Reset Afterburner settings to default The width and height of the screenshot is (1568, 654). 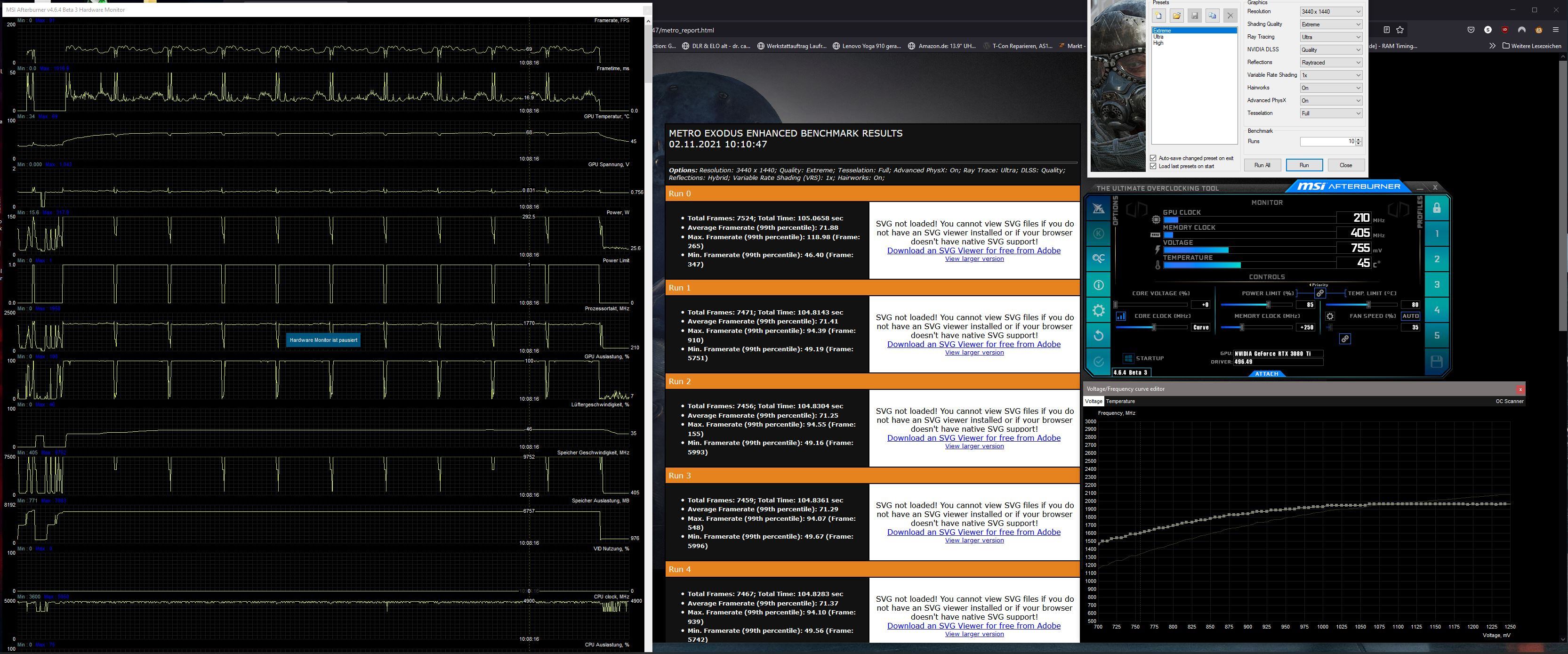click(x=1099, y=336)
